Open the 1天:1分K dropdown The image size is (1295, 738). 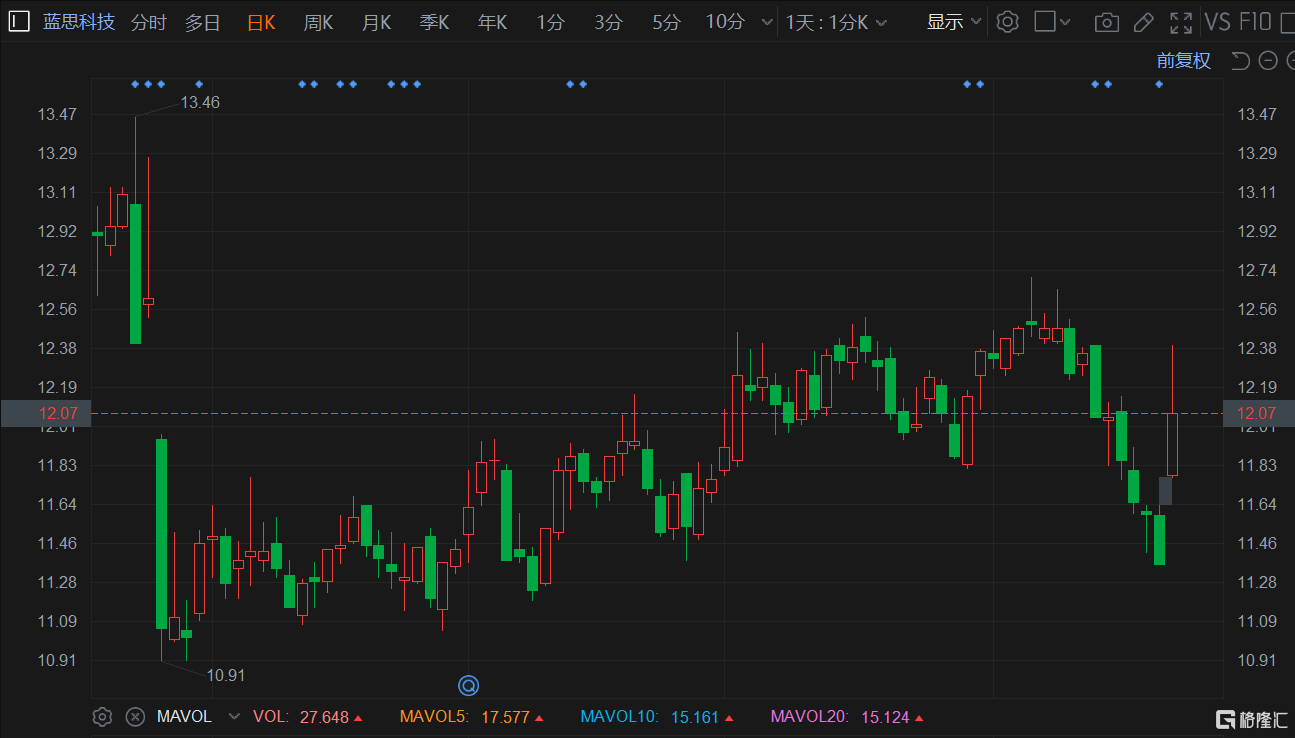click(836, 22)
